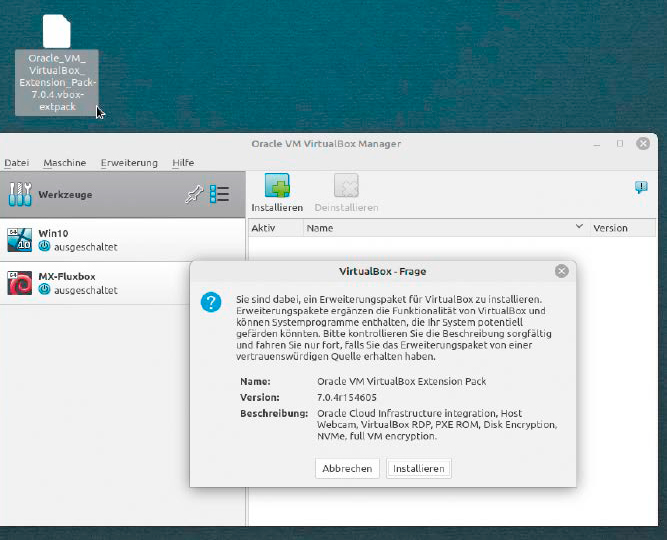This screenshot has width=667, height=540.
Task: Minimize the VirtualBox Manager window
Action: pos(597,145)
